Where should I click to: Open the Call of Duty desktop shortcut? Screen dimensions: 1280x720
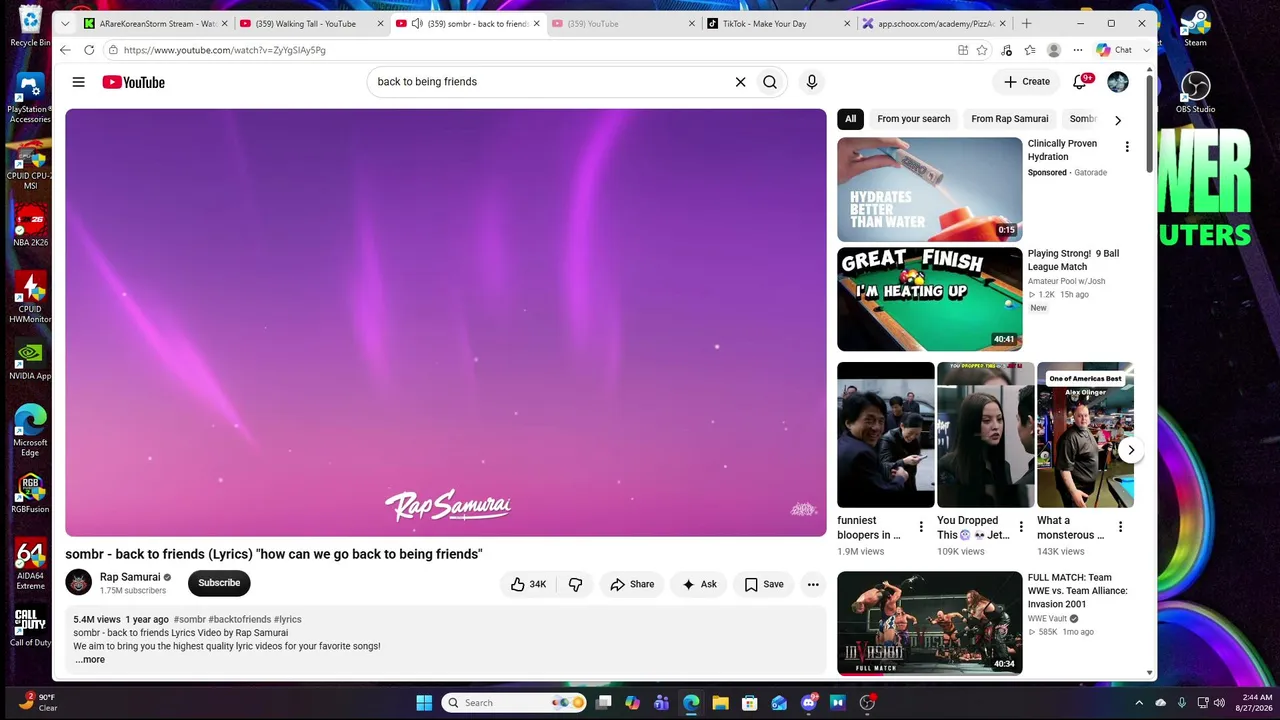click(x=30, y=627)
